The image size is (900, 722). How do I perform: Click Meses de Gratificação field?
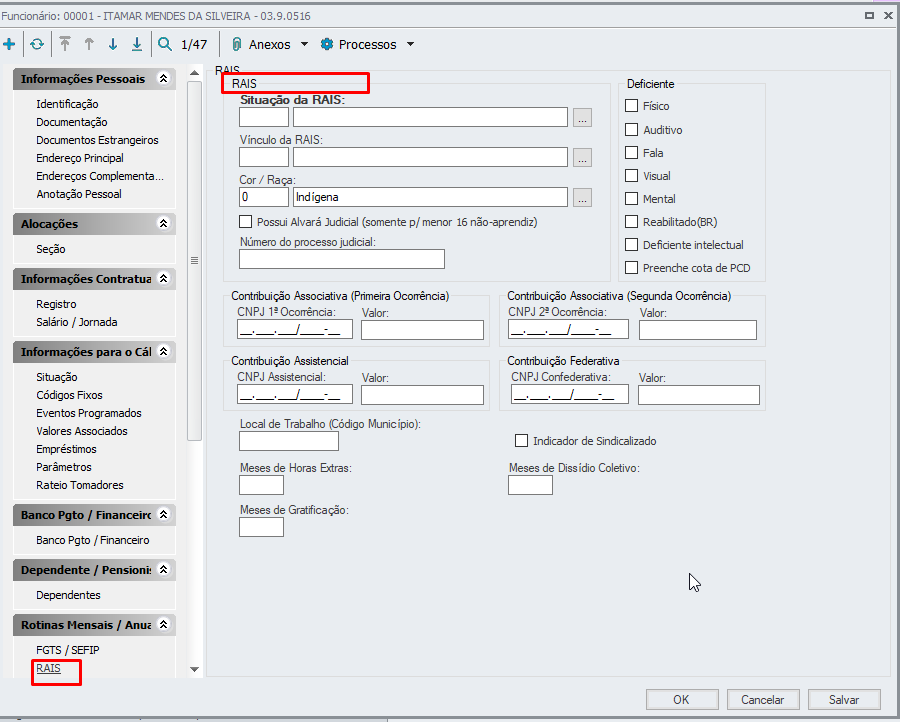(261, 527)
